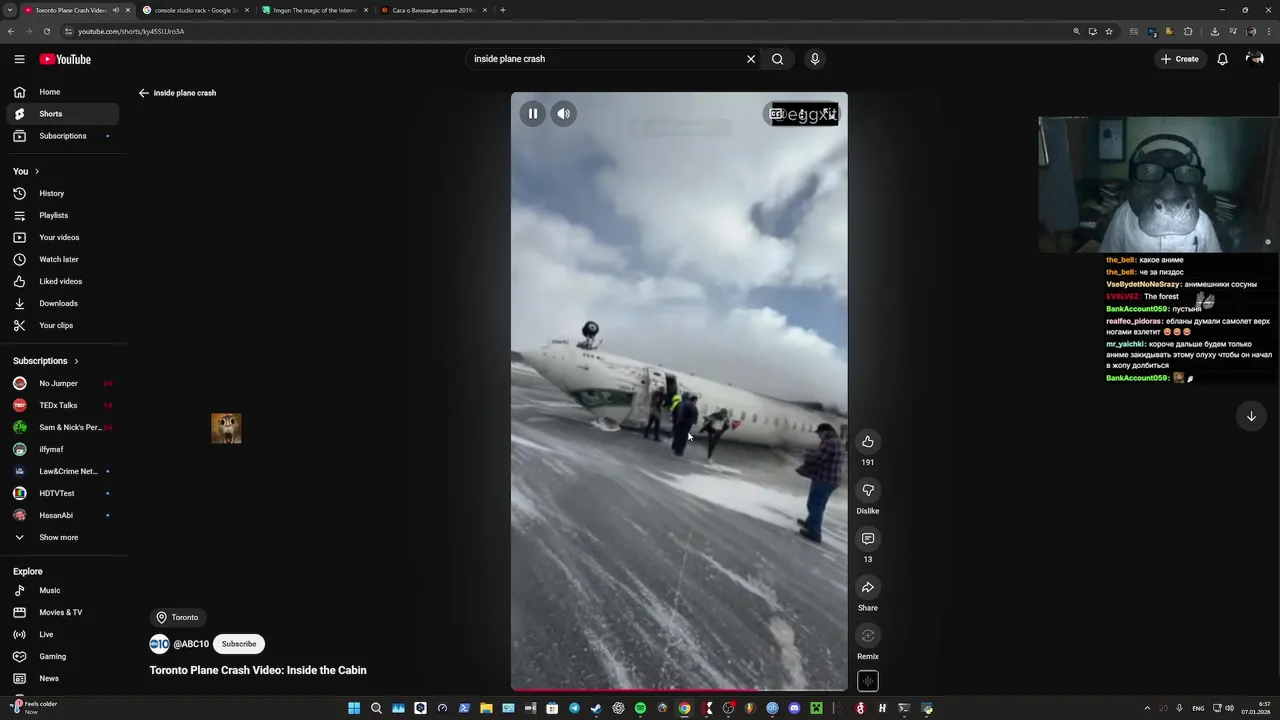Open Playlists in sidebar

click(63, 215)
